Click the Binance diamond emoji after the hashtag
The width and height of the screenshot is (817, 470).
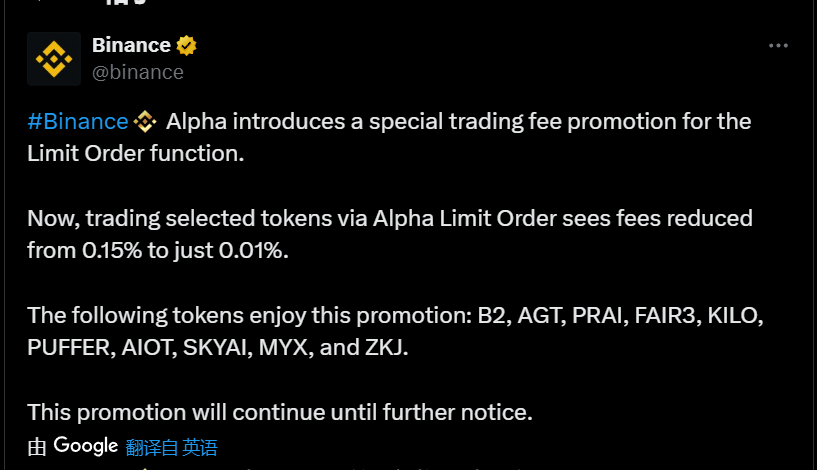(x=145, y=122)
